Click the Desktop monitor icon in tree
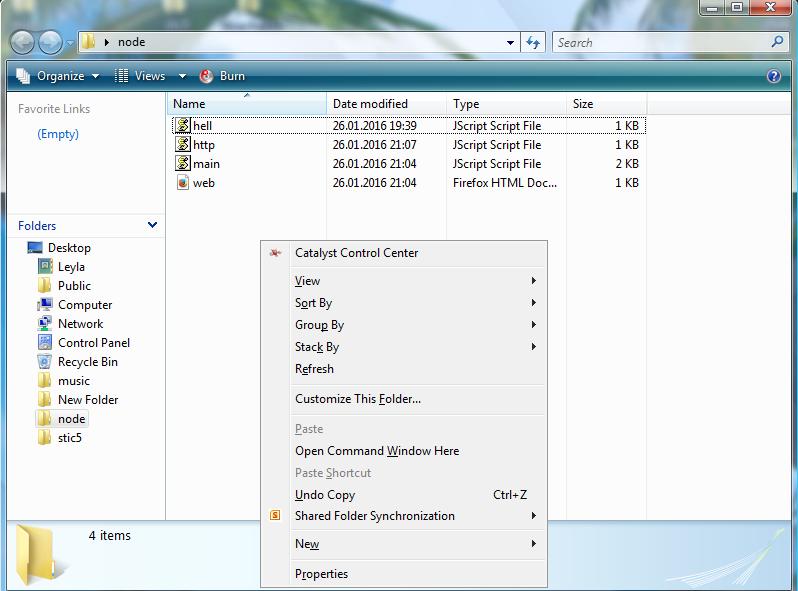This screenshot has width=798, height=591. [35, 247]
